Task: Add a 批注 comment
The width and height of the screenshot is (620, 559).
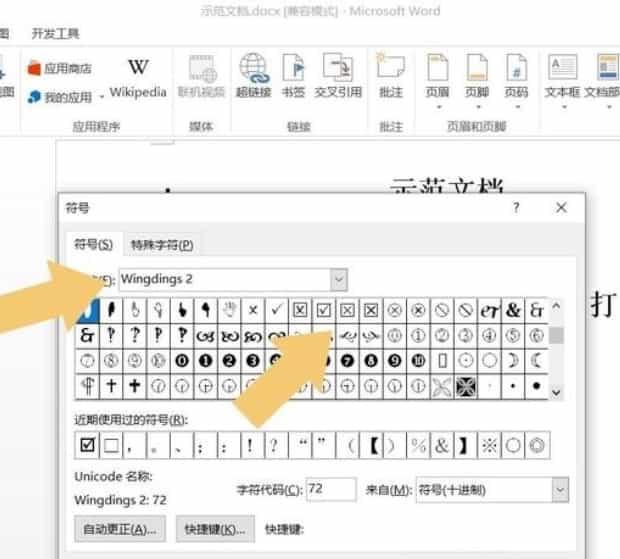Action: [391, 77]
